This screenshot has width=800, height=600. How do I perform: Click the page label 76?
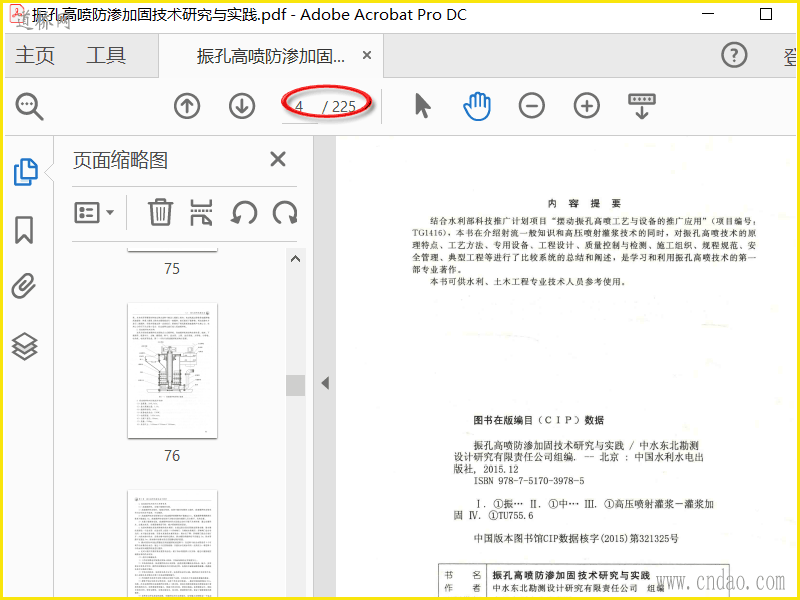click(x=172, y=456)
